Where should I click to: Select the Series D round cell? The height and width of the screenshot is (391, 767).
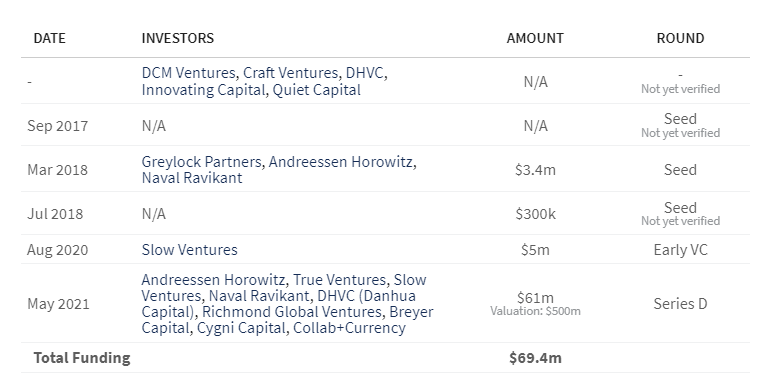click(680, 304)
